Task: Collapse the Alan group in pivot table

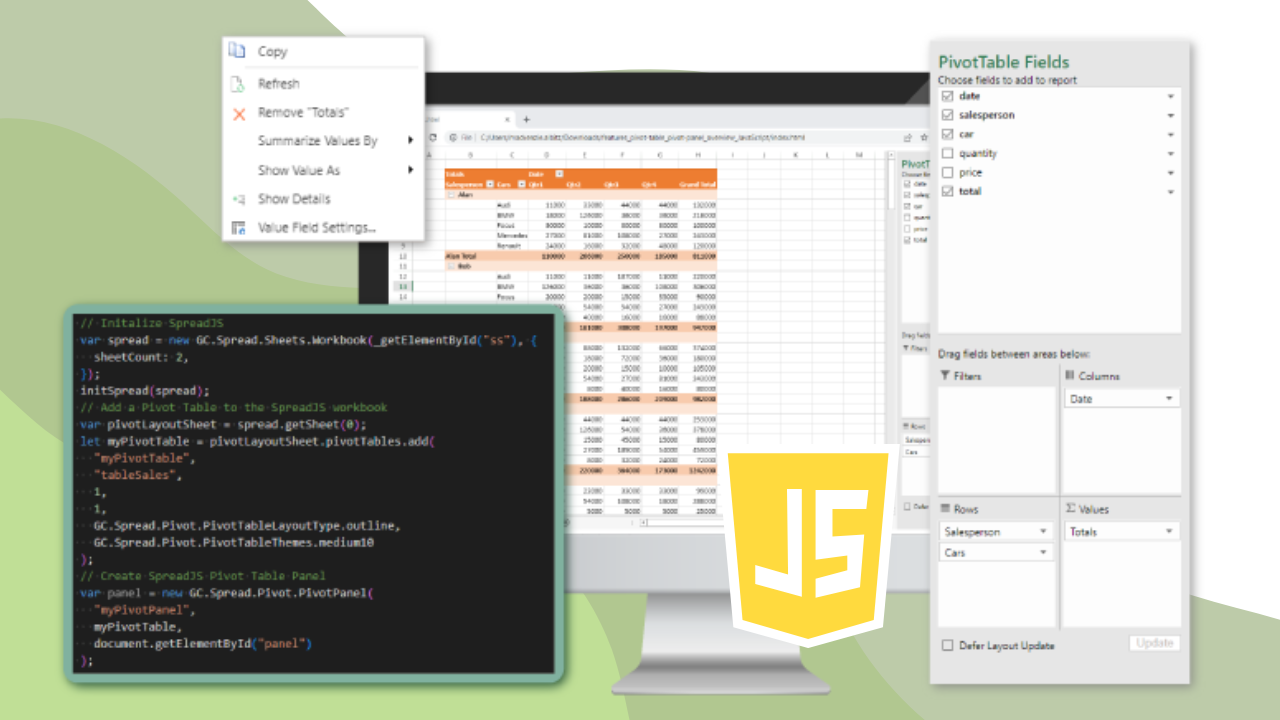Action: [x=451, y=195]
